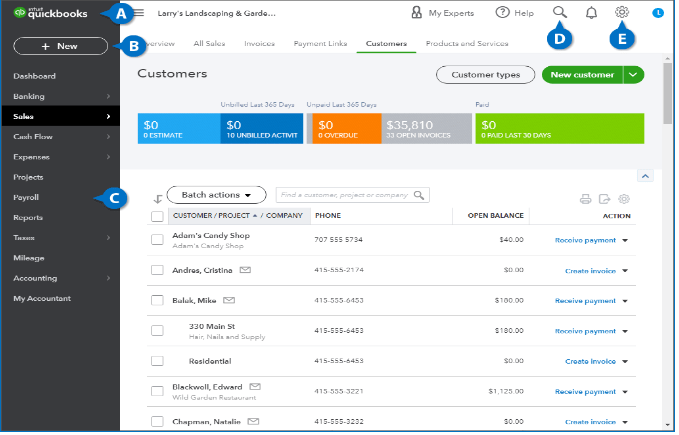Viewport: 679px width, 435px height.
Task: Click magnifier icon in customer search box
Action: (x=421, y=196)
